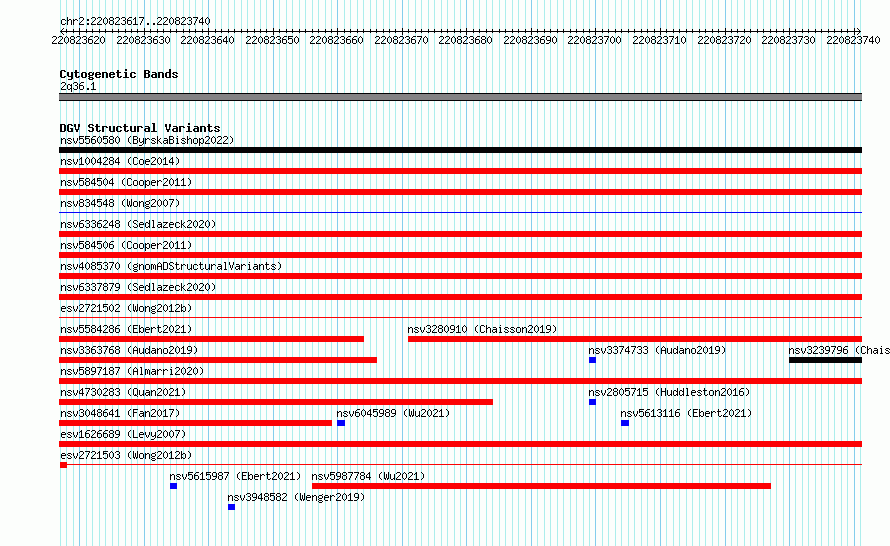Select the red nsv3280910 variant bar
This screenshot has width=890, height=546.
tap(635, 339)
